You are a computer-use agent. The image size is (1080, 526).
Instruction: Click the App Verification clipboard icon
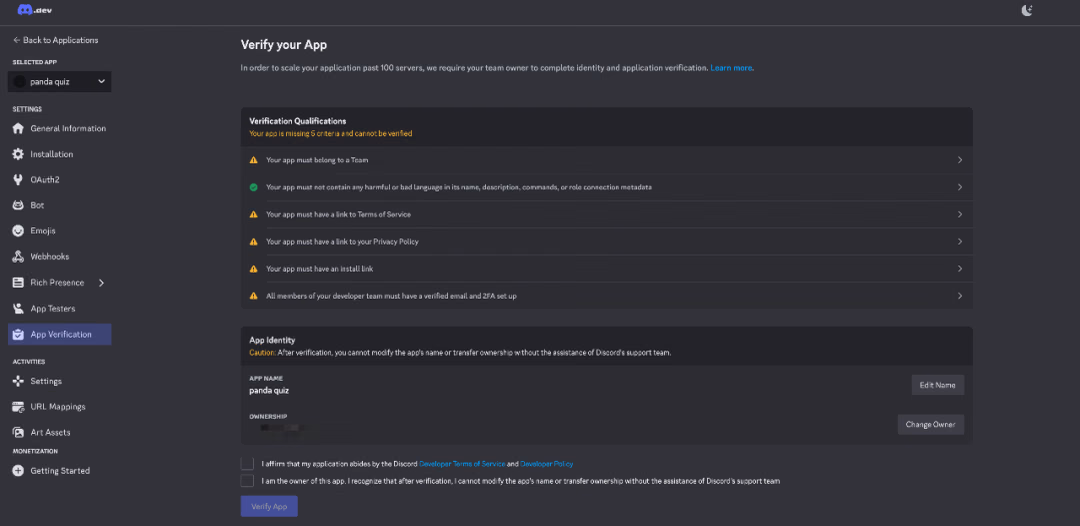click(19, 335)
